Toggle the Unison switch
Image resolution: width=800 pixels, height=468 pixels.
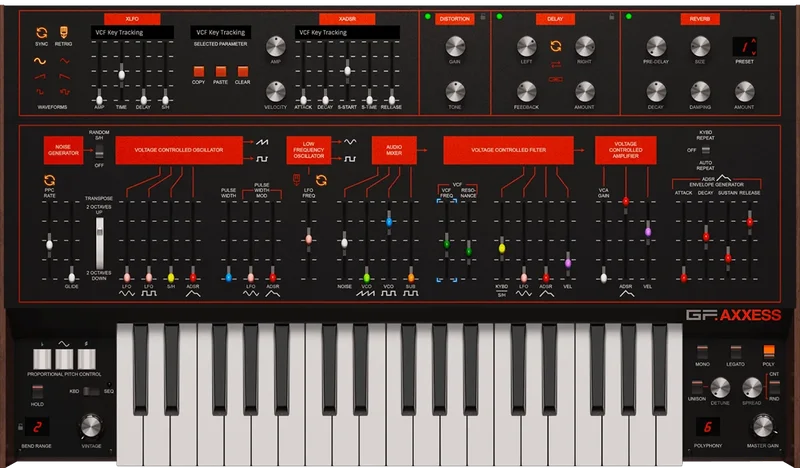(x=697, y=387)
